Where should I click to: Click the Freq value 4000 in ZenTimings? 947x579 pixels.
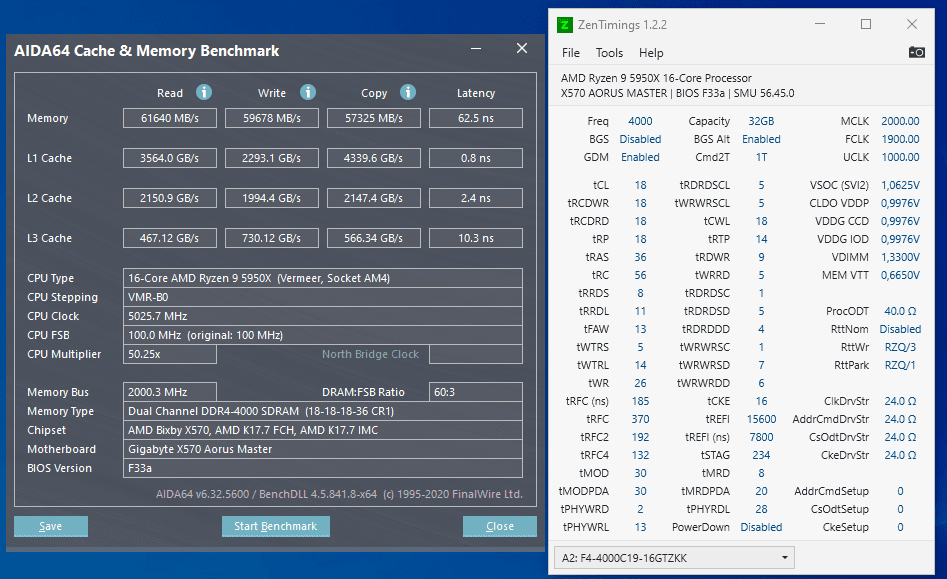[640, 121]
